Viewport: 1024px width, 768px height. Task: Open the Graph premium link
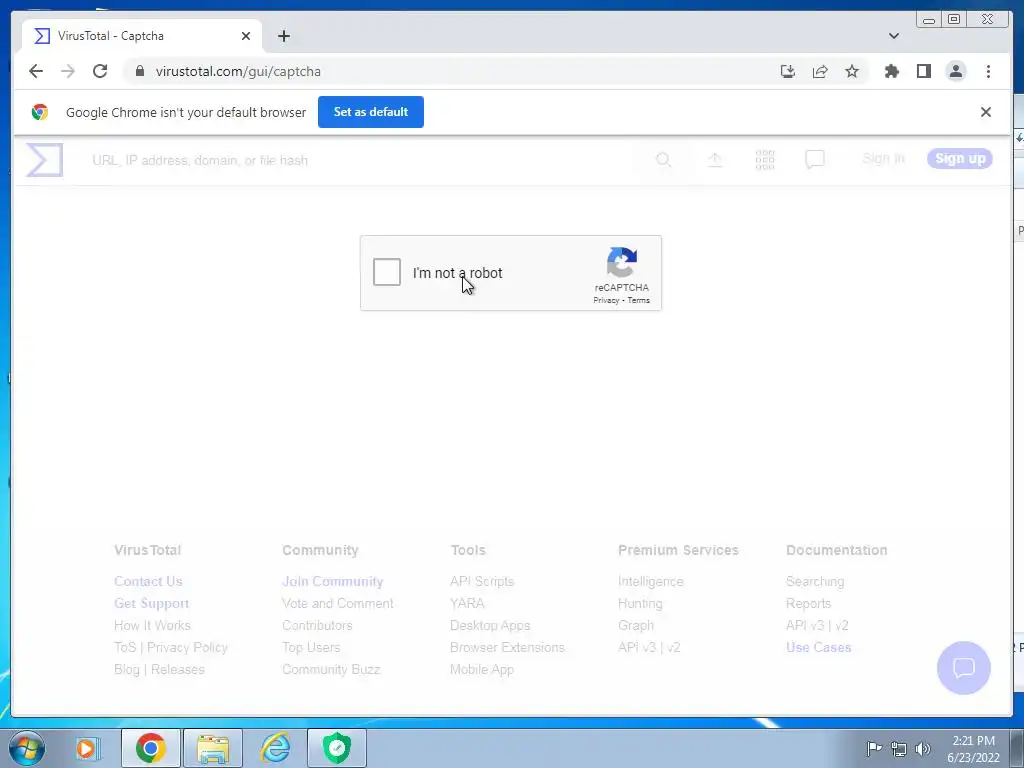[x=636, y=626]
